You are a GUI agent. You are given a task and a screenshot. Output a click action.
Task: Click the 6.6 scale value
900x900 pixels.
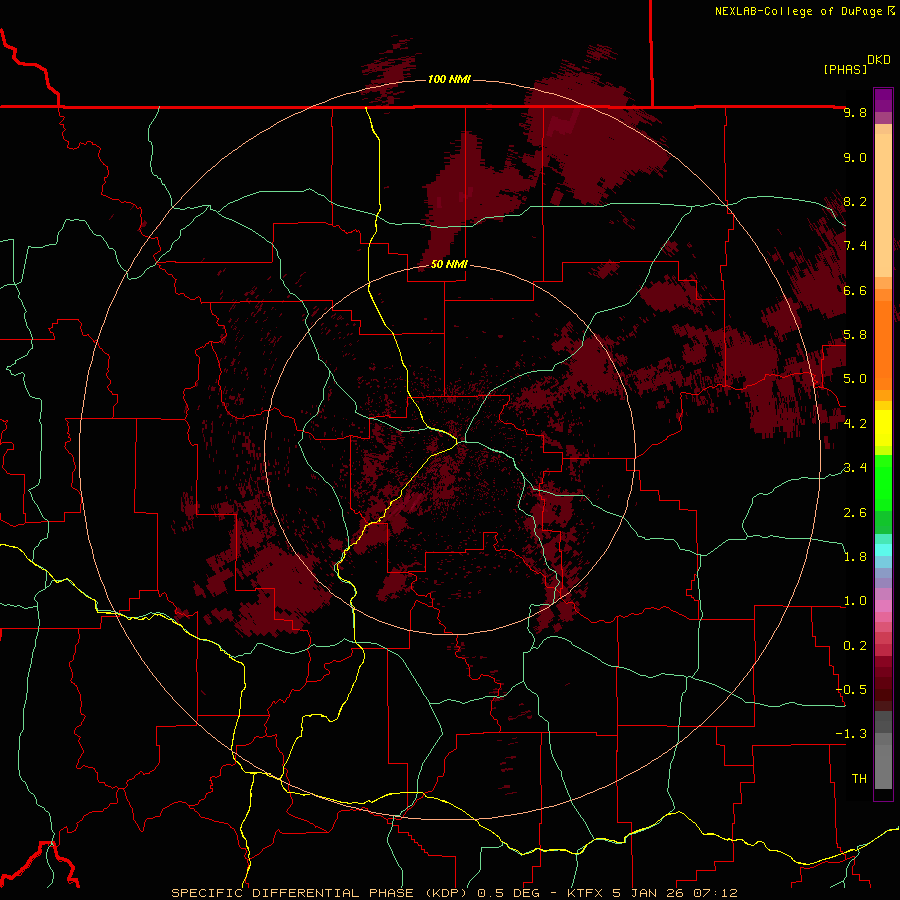pos(855,290)
